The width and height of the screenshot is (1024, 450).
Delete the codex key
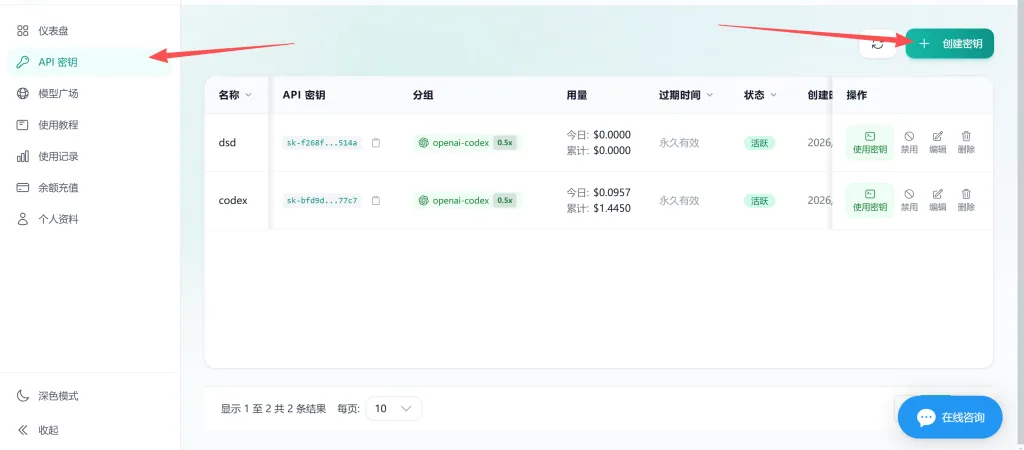tap(967, 201)
